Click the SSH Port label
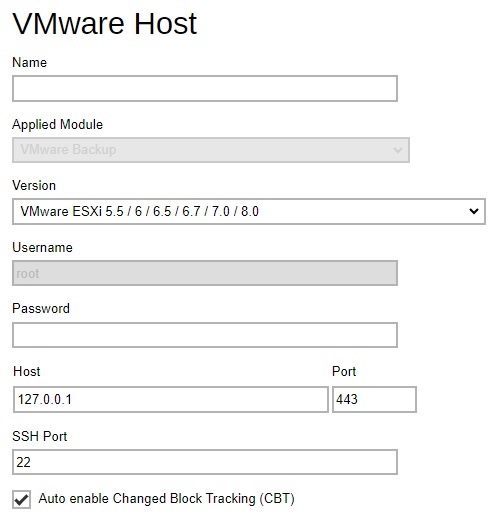This screenshot has width=500, height=520. [x=40, y=436]
